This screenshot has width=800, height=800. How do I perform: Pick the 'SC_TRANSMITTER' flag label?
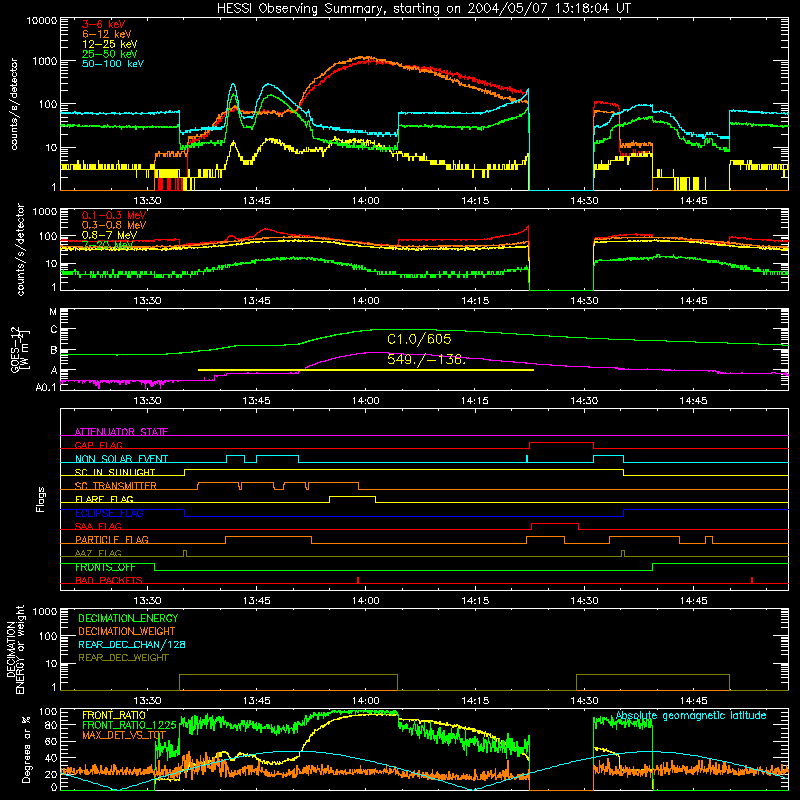point(115,486)
